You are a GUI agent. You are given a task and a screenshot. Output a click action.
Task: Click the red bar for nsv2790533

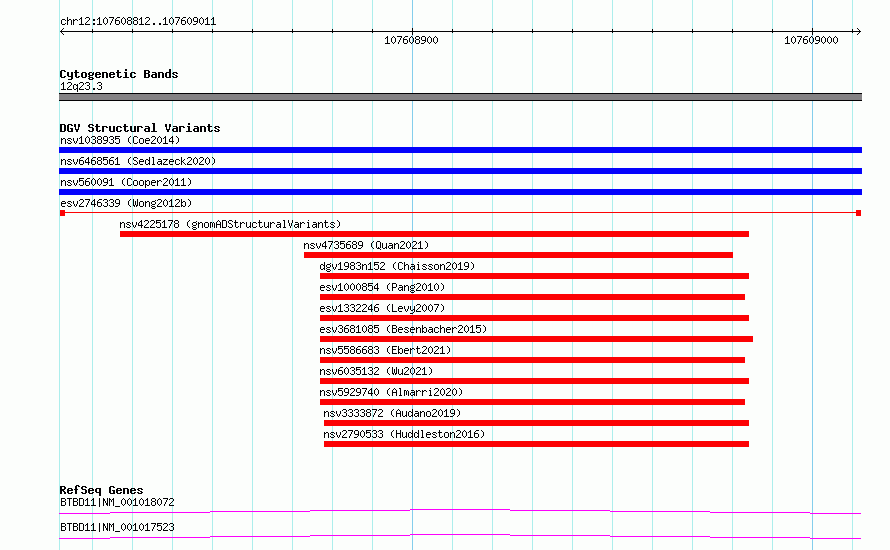pyautogui.click(x=536, y=444)
